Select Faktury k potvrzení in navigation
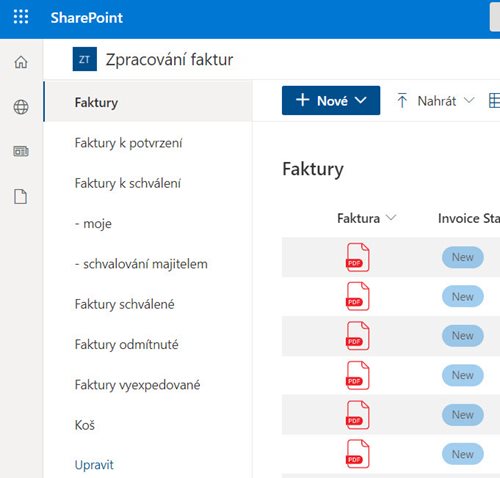Viewport: 500px width, 478px height. point(128,143)
